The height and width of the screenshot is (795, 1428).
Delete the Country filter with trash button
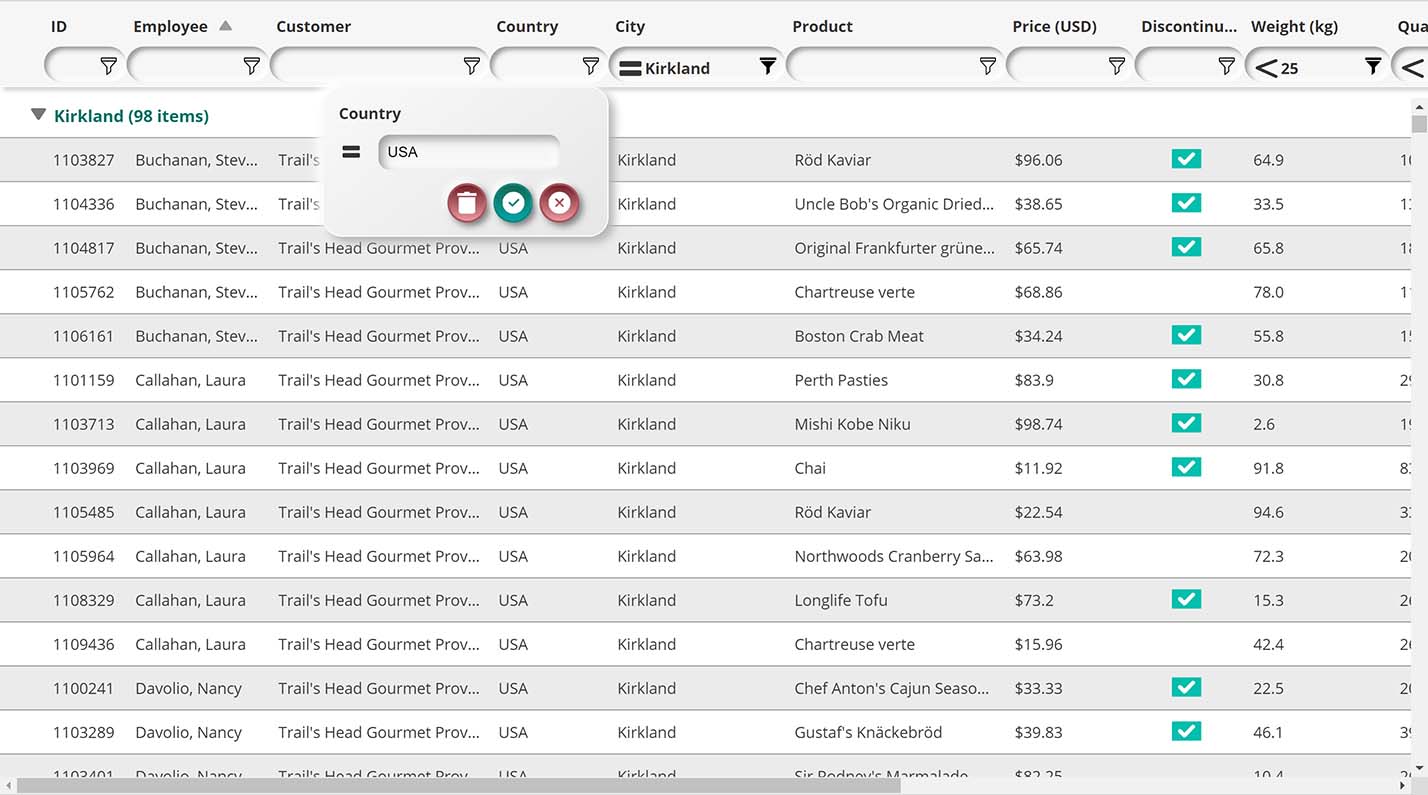(466, 203)
